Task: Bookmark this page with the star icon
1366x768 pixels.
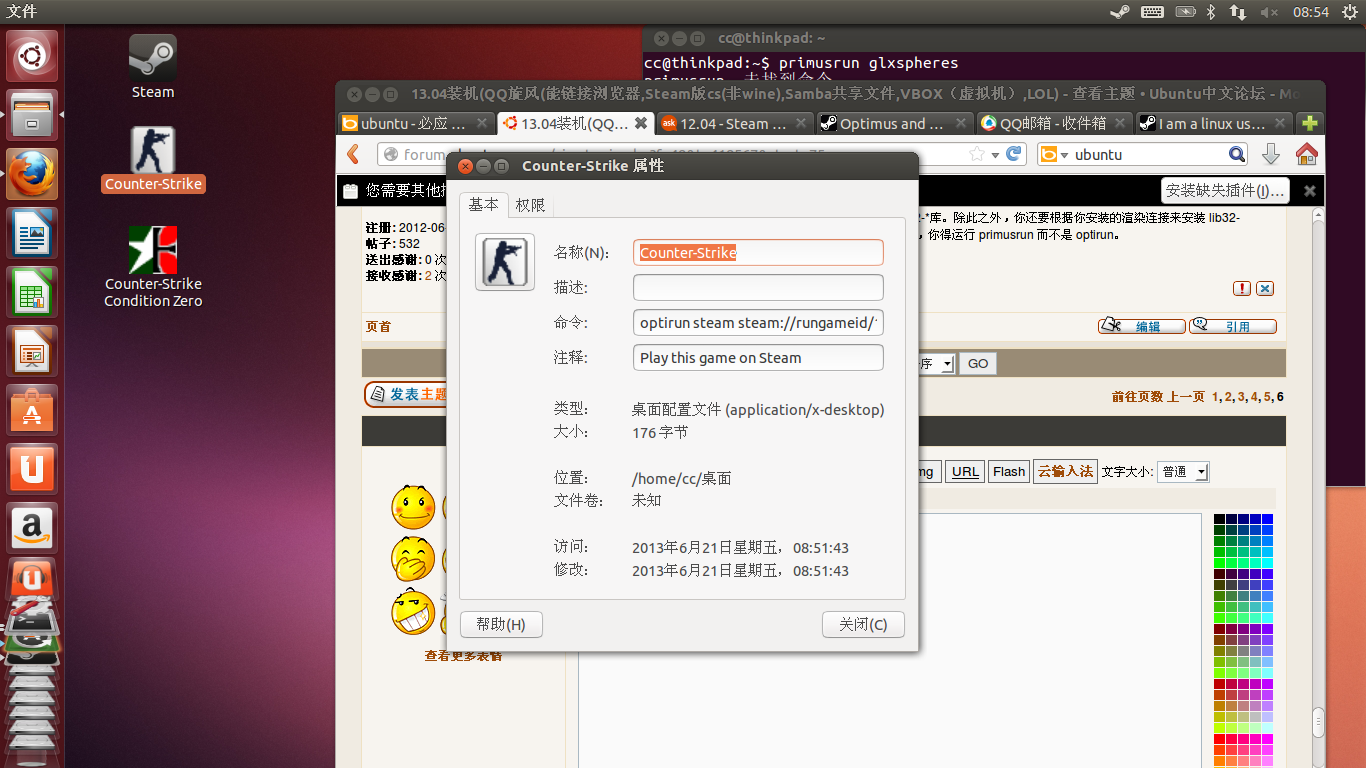Action: tap(977, 154)
